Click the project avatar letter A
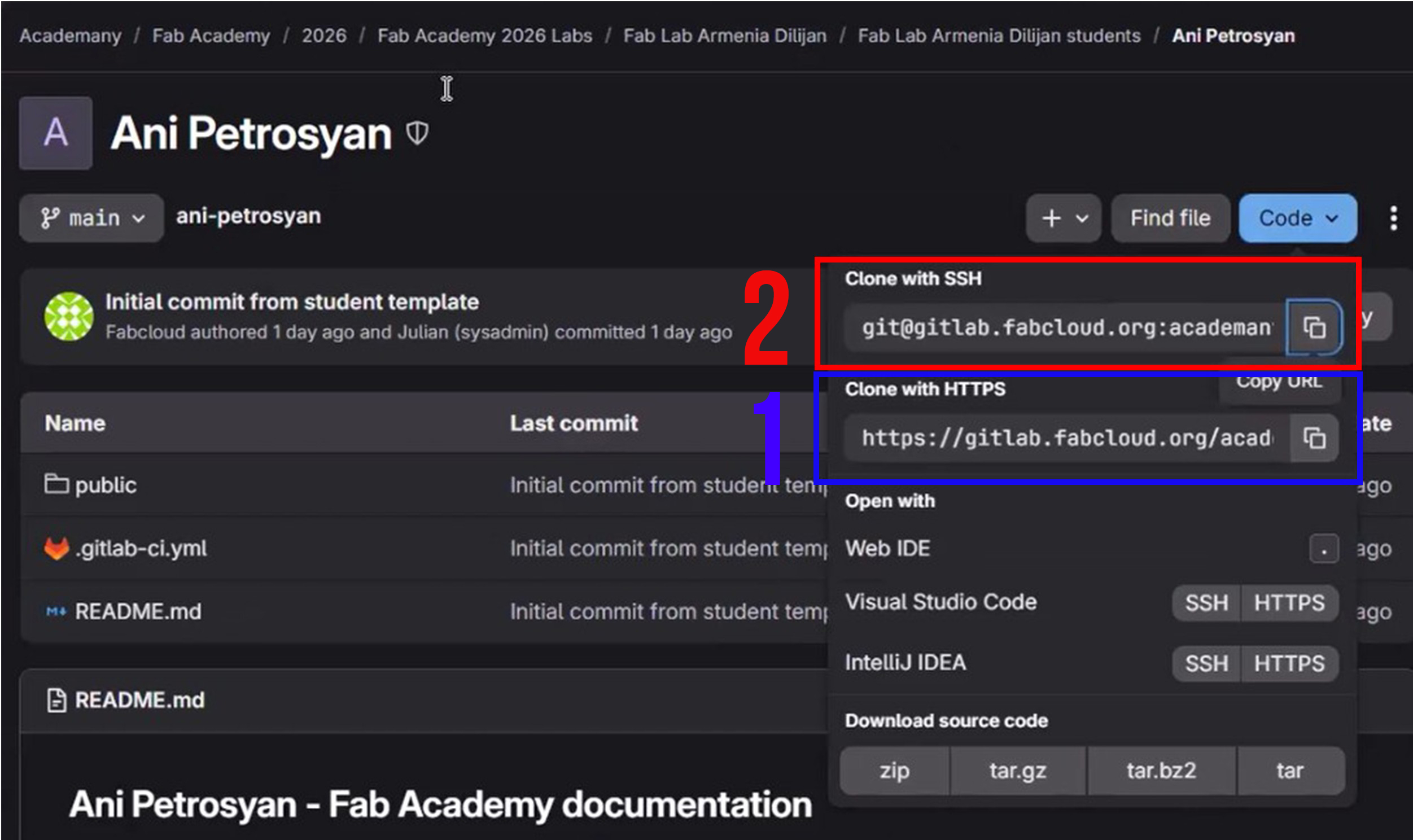Screen dimensions: 1413x840 pyautogui.click(x=55, y=133)
